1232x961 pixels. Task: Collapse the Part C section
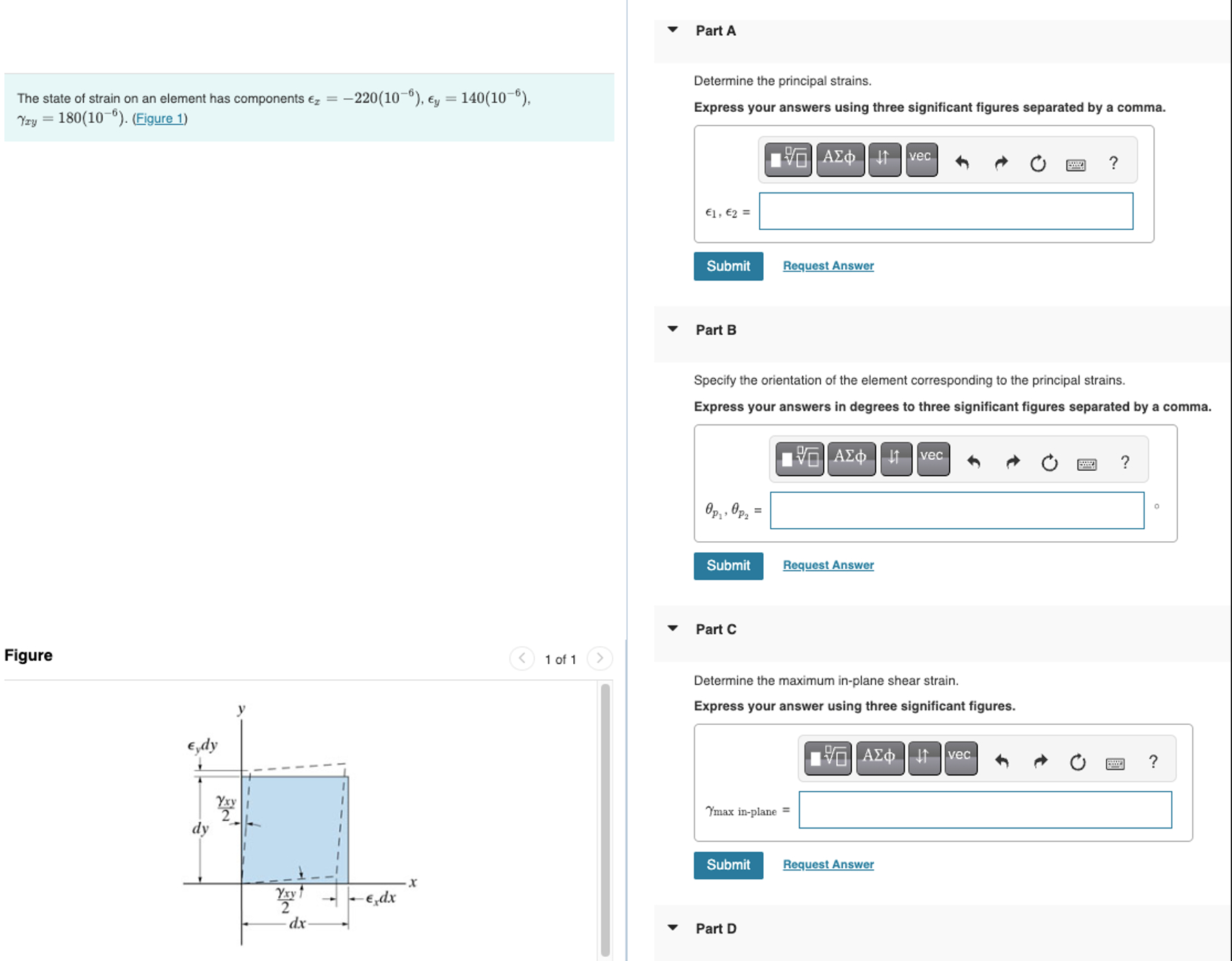tap(672, 628)
